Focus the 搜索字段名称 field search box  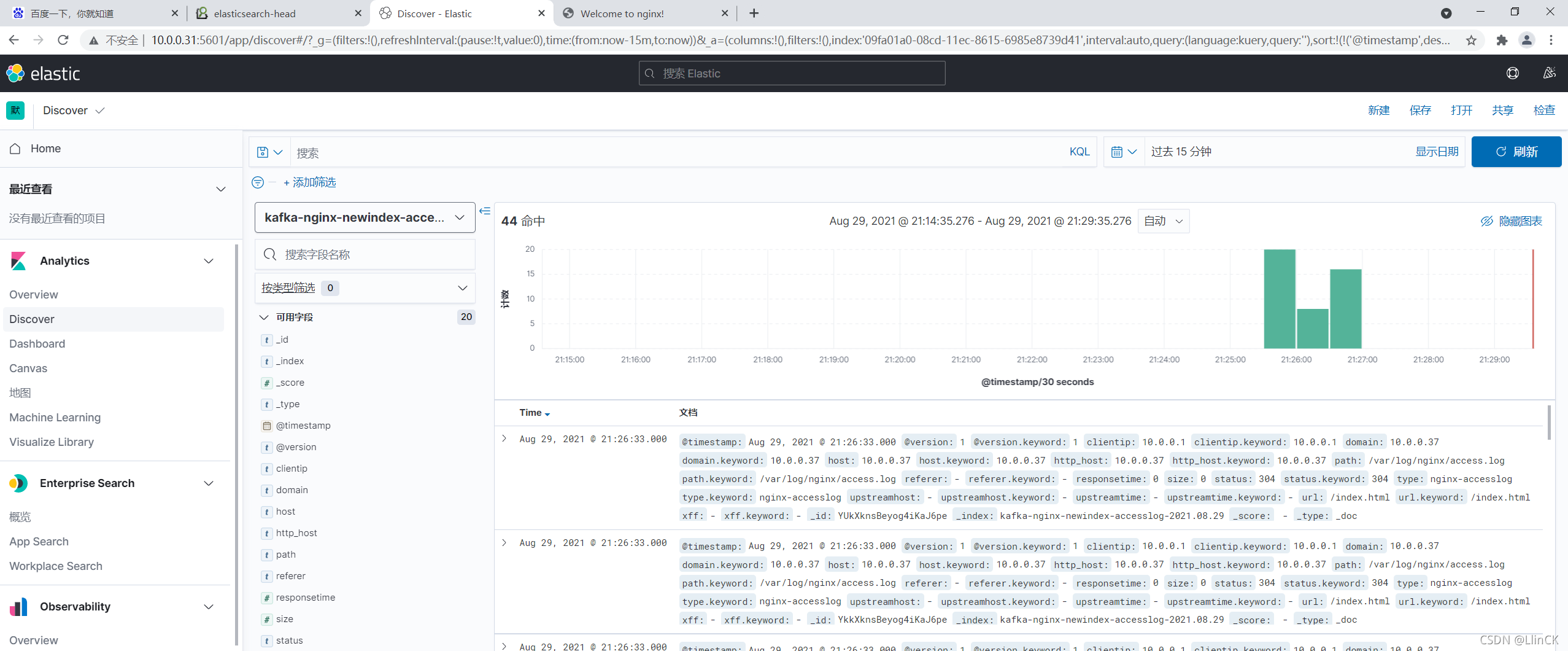[365, 254]
